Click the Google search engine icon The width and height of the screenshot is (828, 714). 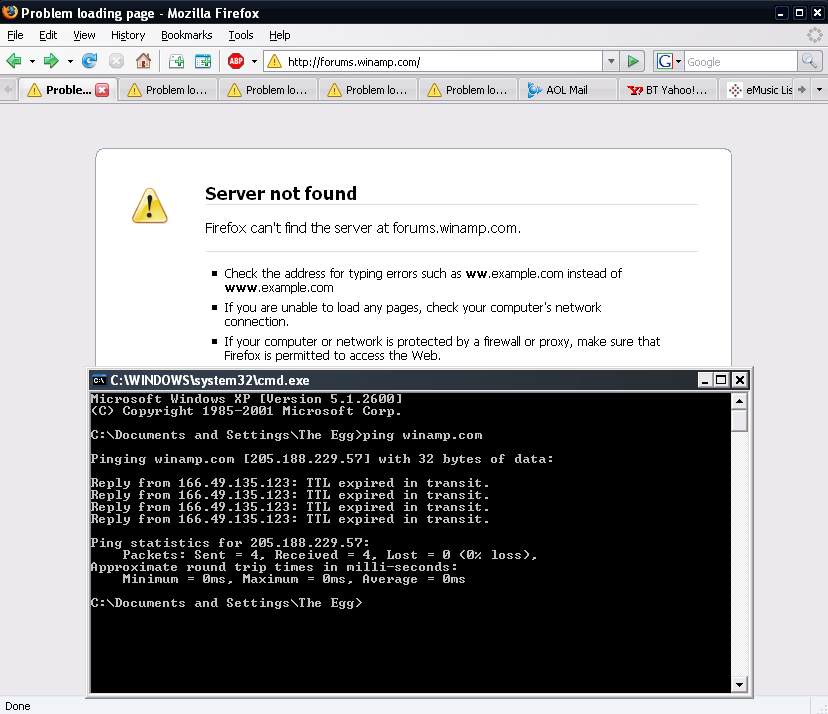point(664,61)
